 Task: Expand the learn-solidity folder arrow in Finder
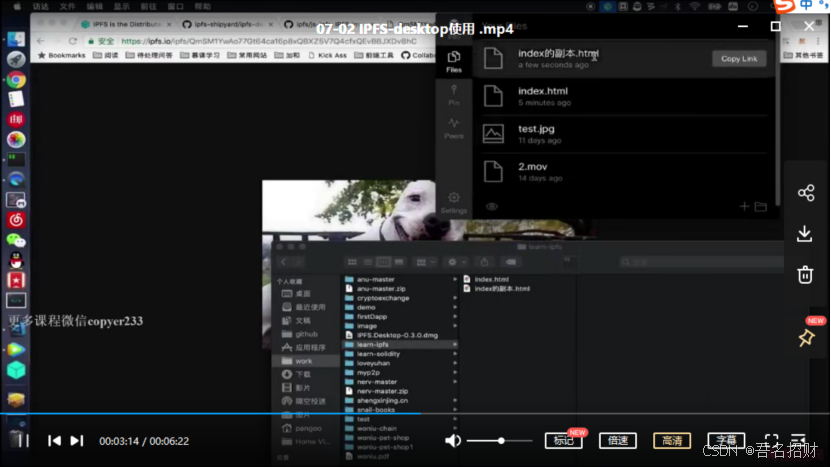click(455, 354)
